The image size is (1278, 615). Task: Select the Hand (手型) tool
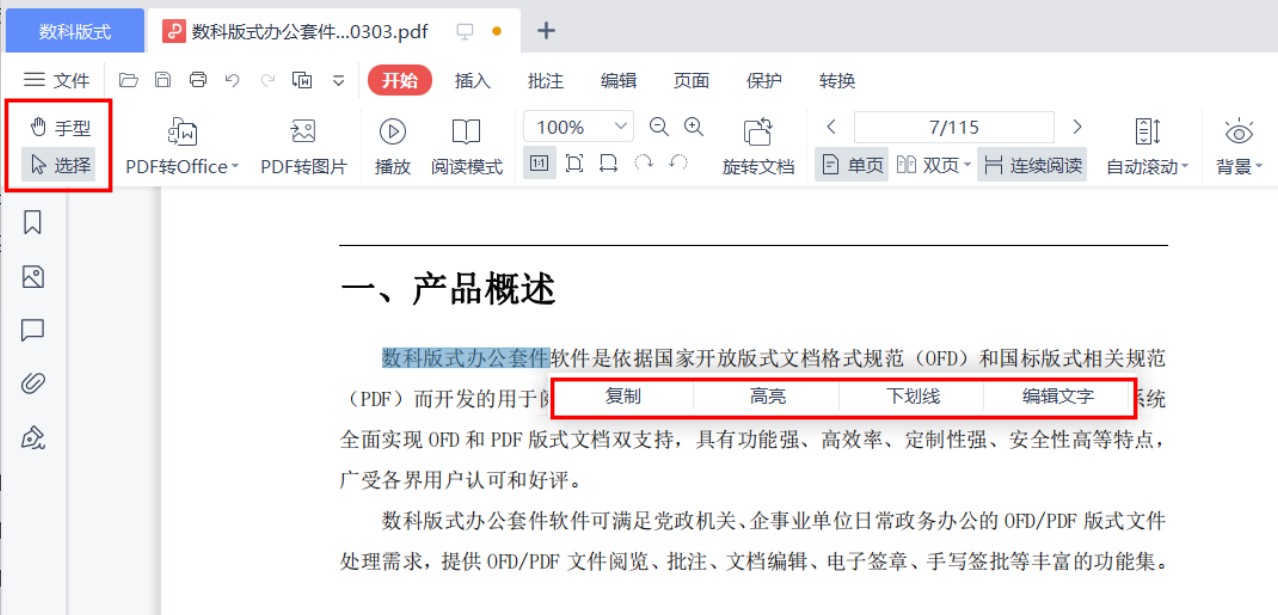click(59, 127)
